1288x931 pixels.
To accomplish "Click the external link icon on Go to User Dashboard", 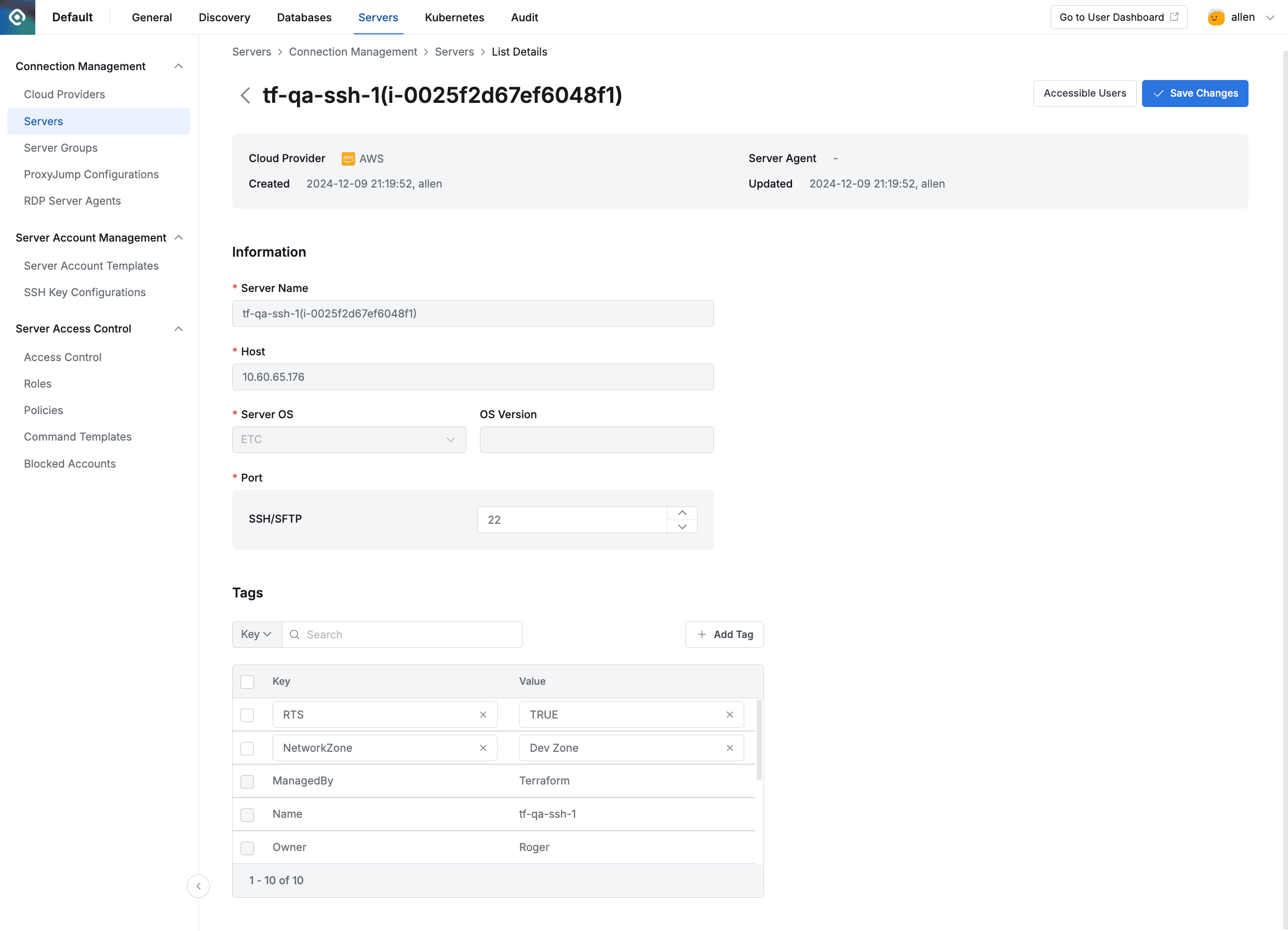I will click(1175, 17).
